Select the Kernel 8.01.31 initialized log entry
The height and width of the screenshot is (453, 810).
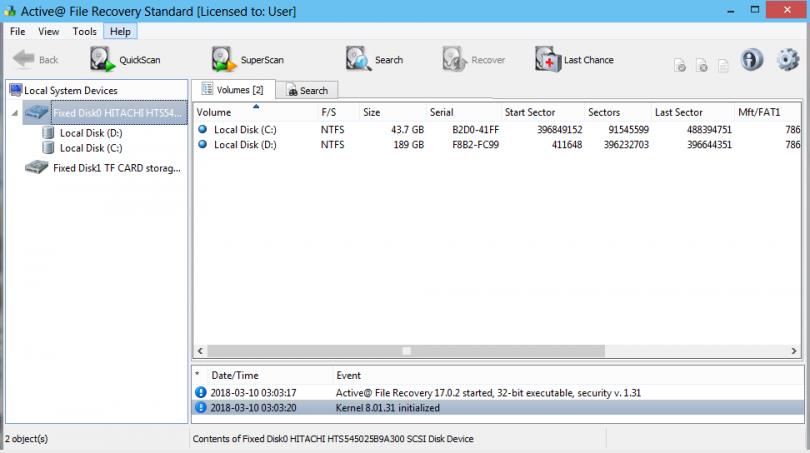coord(389,408)
